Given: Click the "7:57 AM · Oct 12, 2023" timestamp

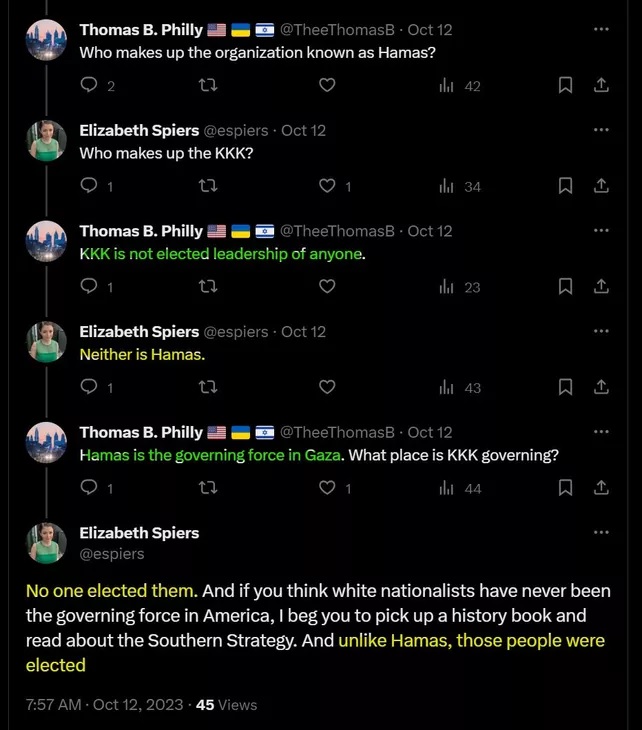Looking at the screenshot, I should tap(104, 704).
